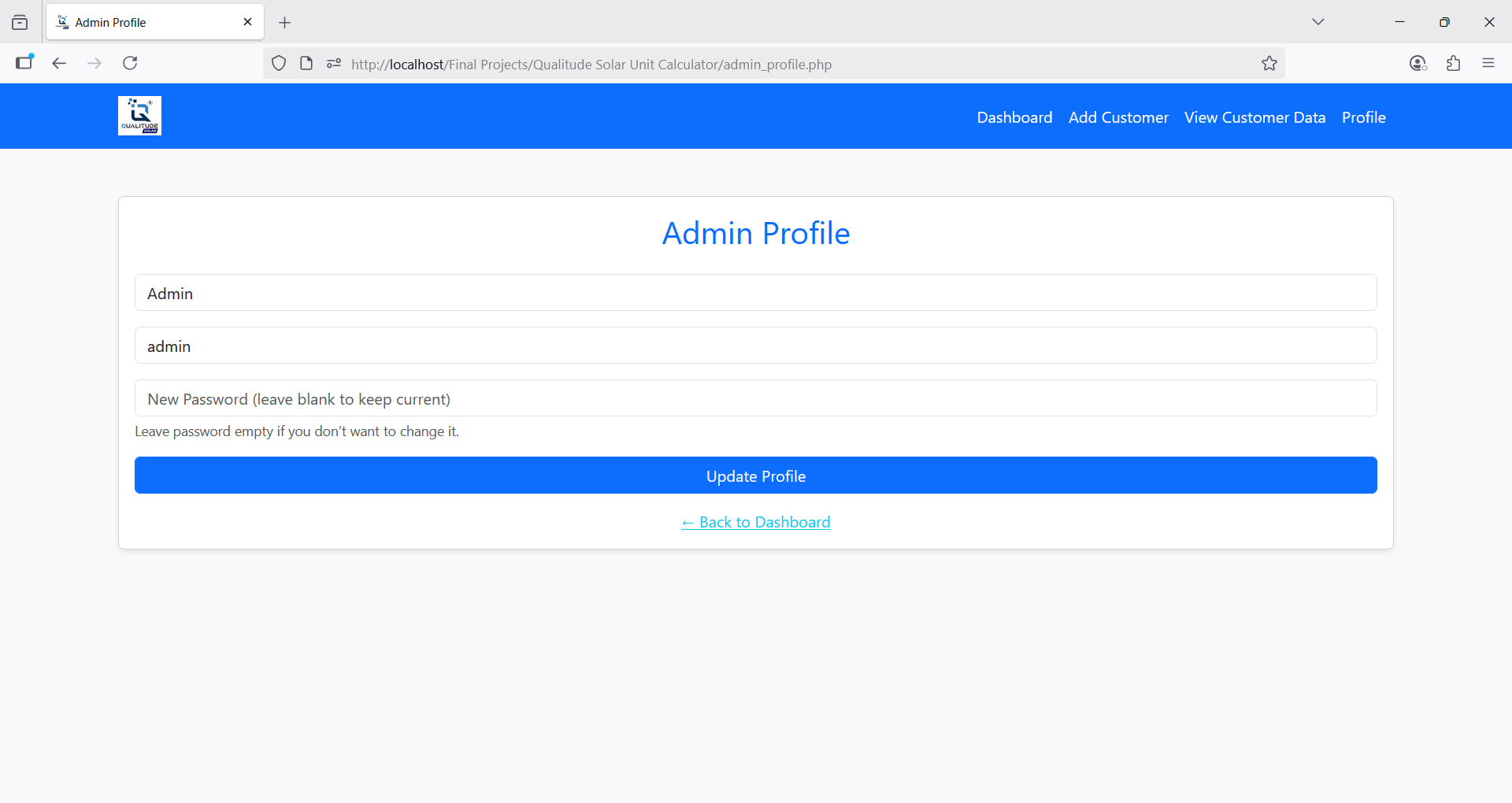Screen dimensions: 1512x803
Task: Go to Add Customer page
Action: click(1118, 117)
